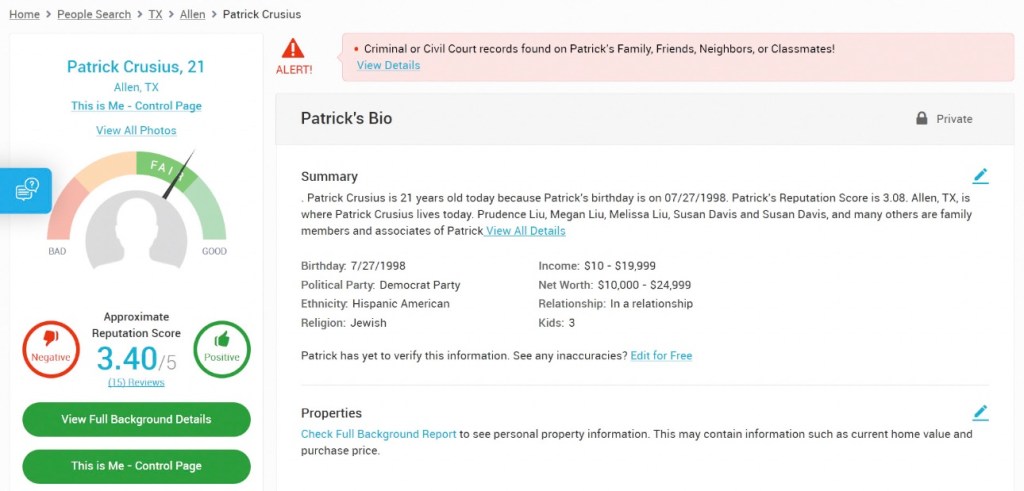The width and height of the screenshot is (1024, 491).
Task: Click the padlock Private icon
Action: (x=921, y=118)
